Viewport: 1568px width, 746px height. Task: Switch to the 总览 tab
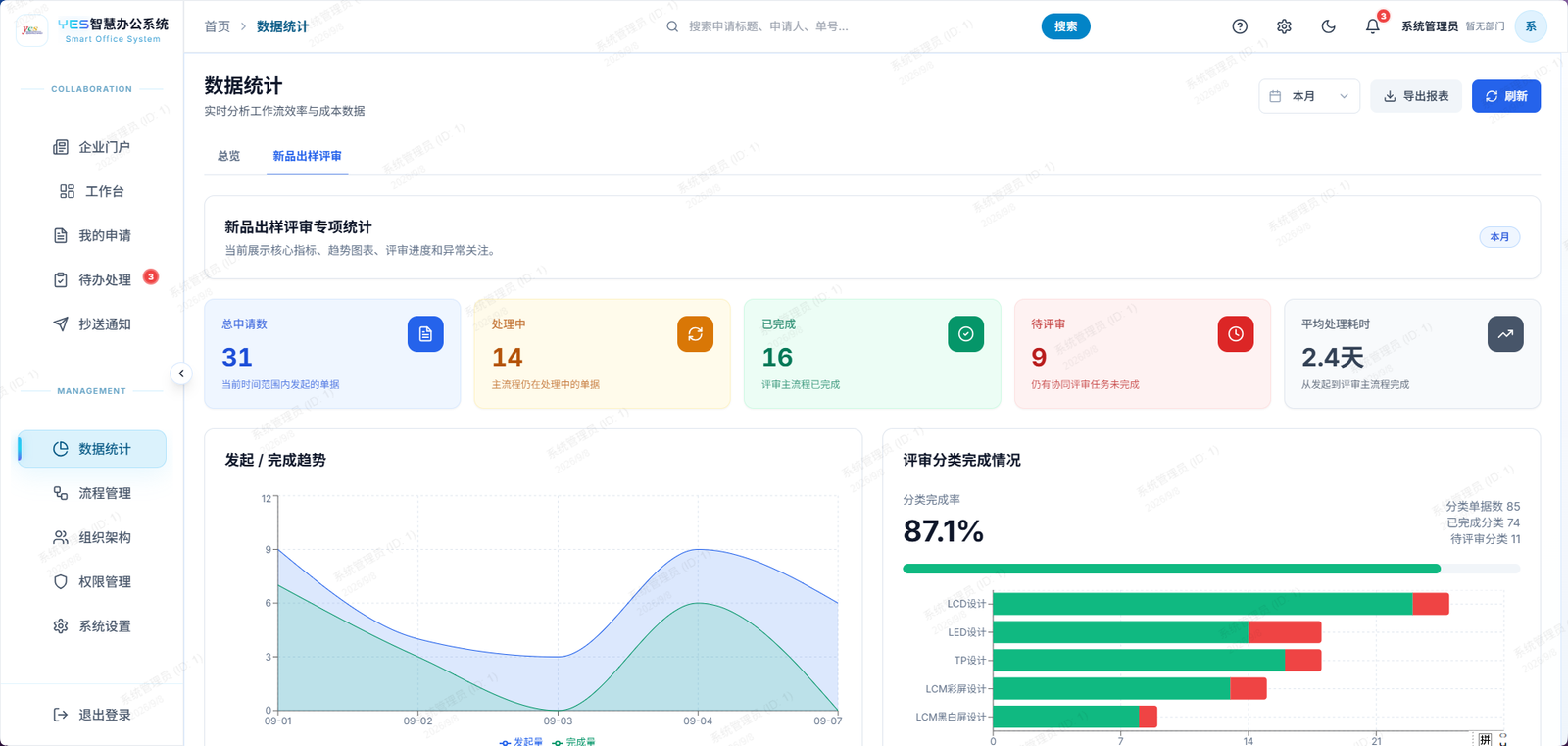(x=228, y=156)
